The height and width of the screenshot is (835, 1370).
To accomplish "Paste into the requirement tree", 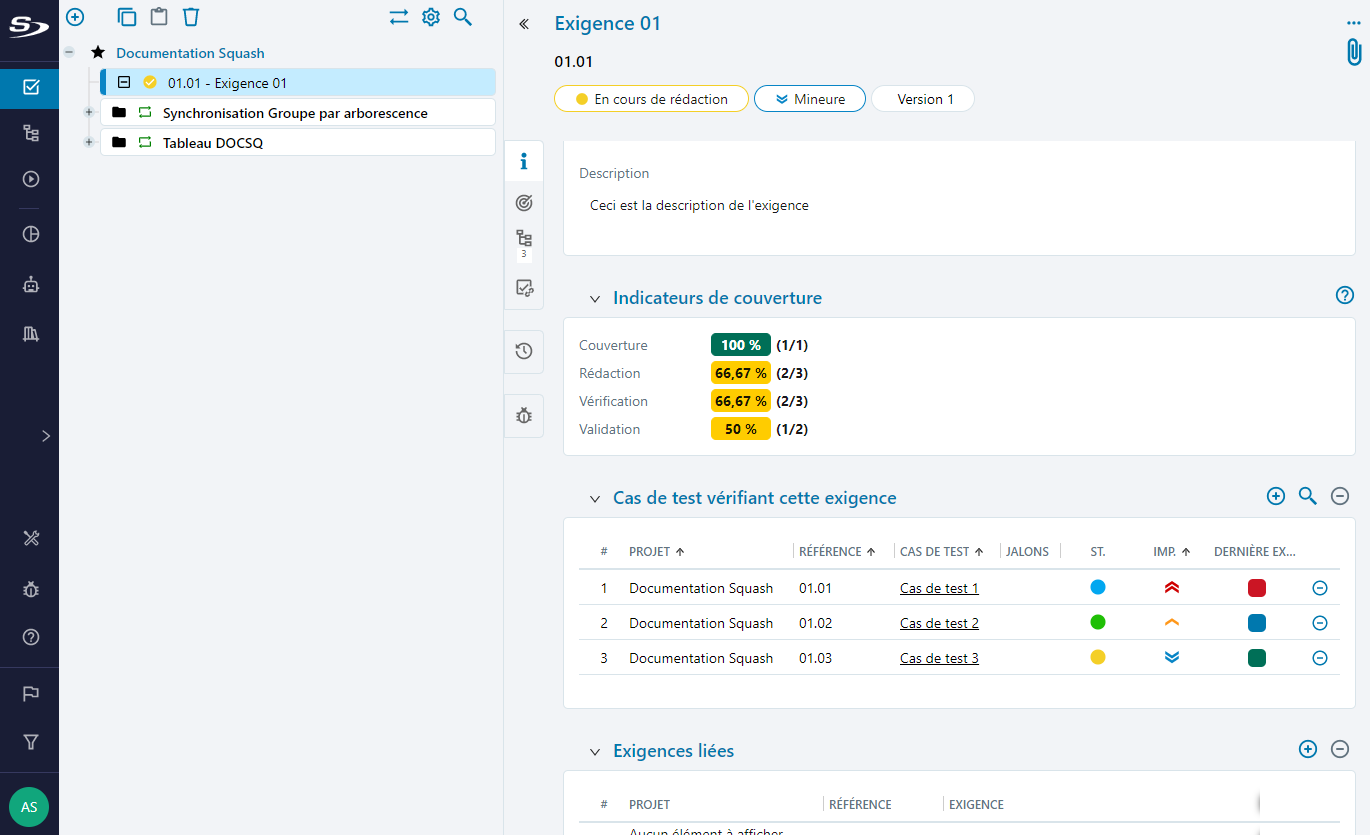I will 159,16.
